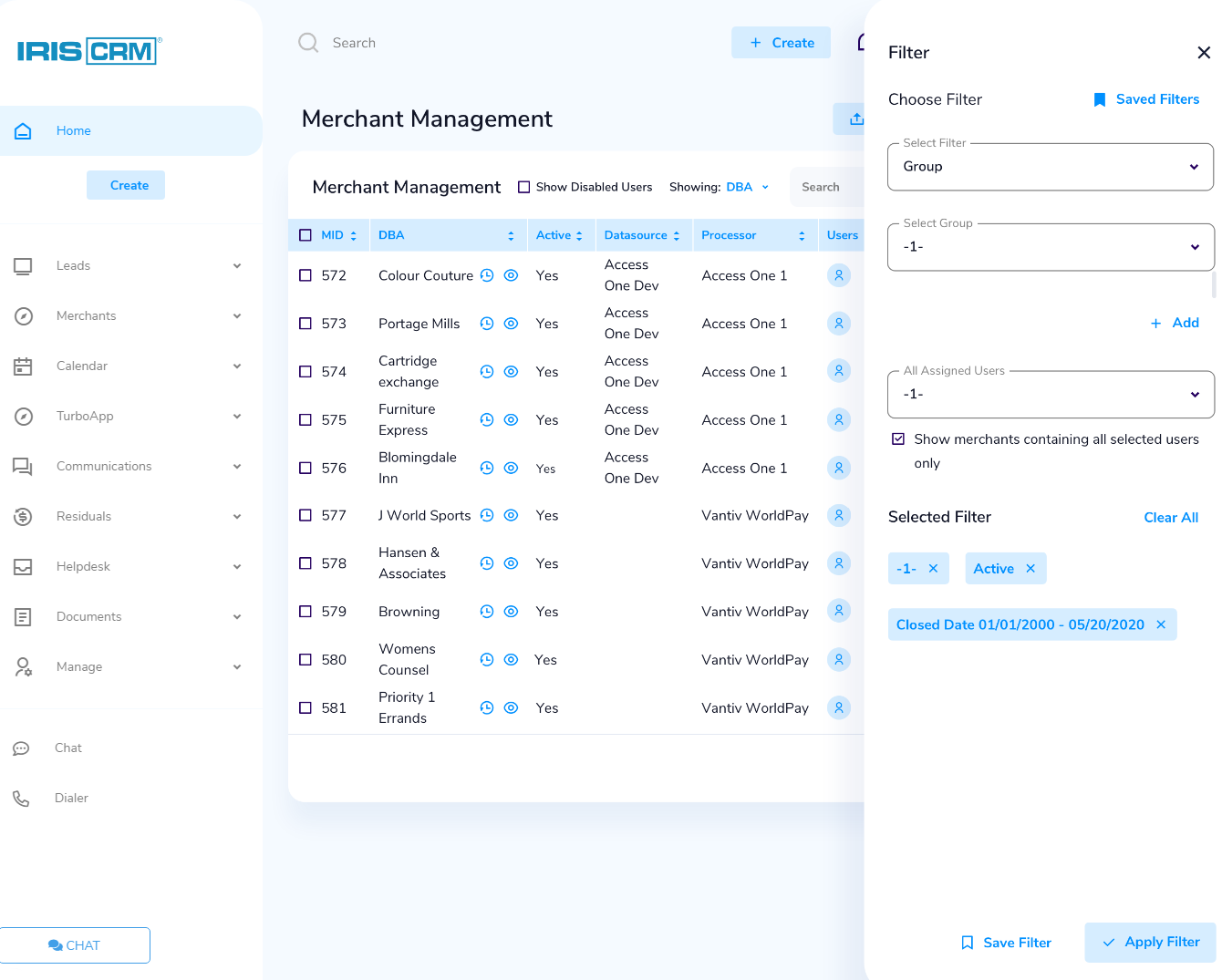Click Save Filter button
Screen dimensions: 1222x980
[x=1006, y=943]
